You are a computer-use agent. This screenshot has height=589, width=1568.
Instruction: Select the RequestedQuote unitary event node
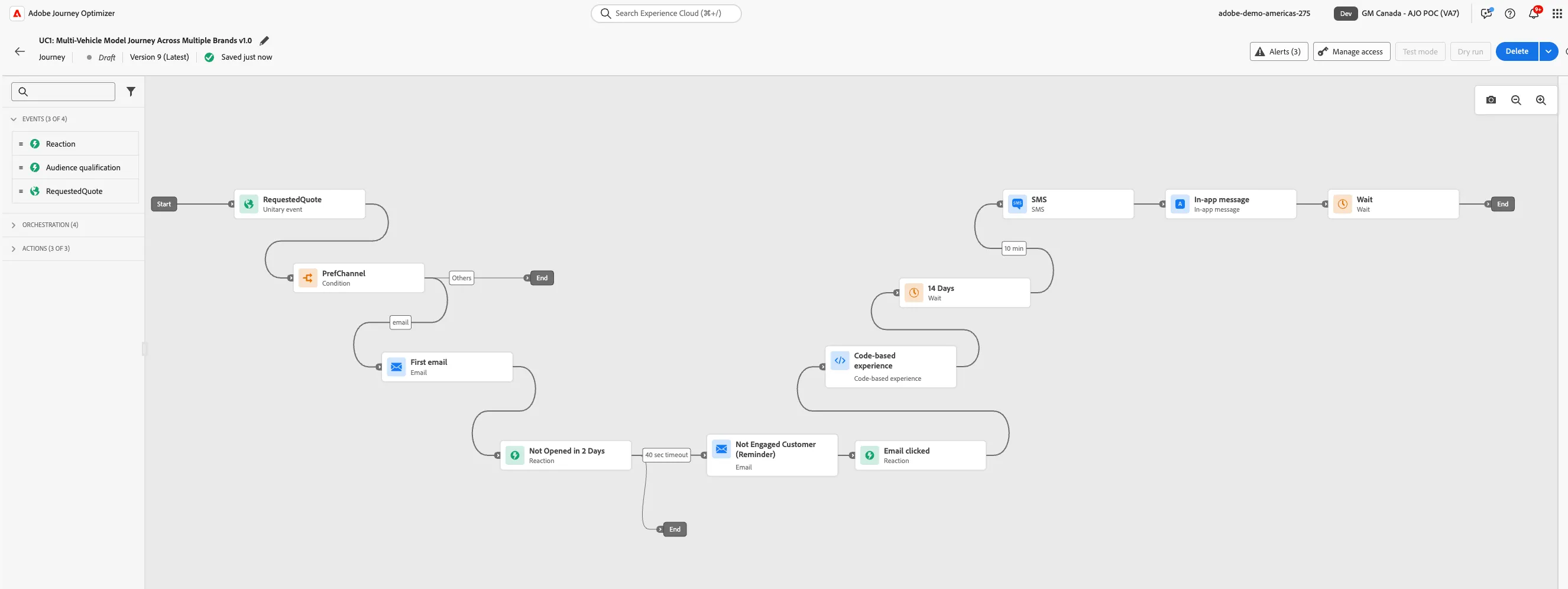point(300,204)
